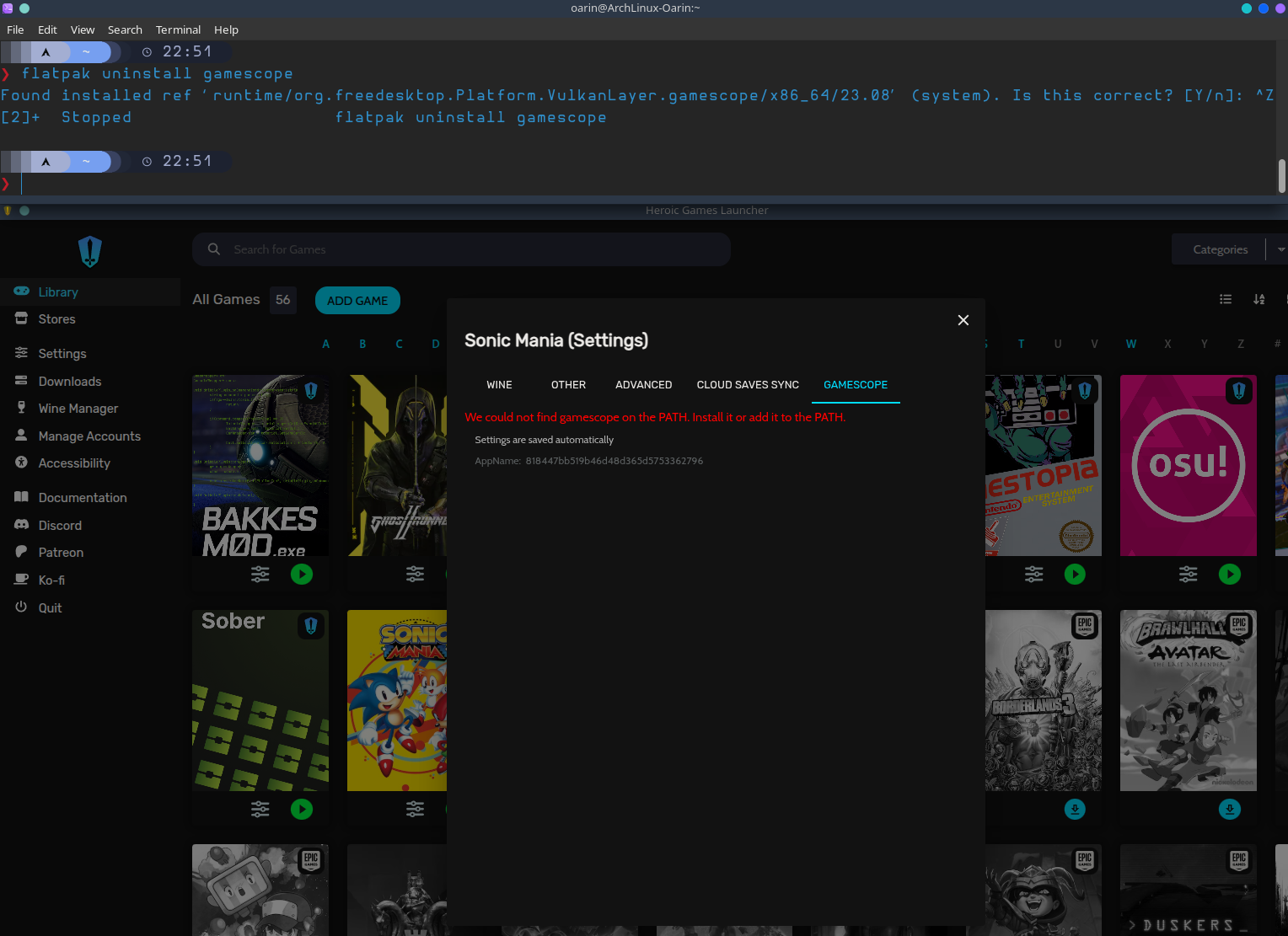This screenshot has height=936, width=1288.
Task: Close the Sonic Mania settings dialog
Action: click(x=963, y=320)
